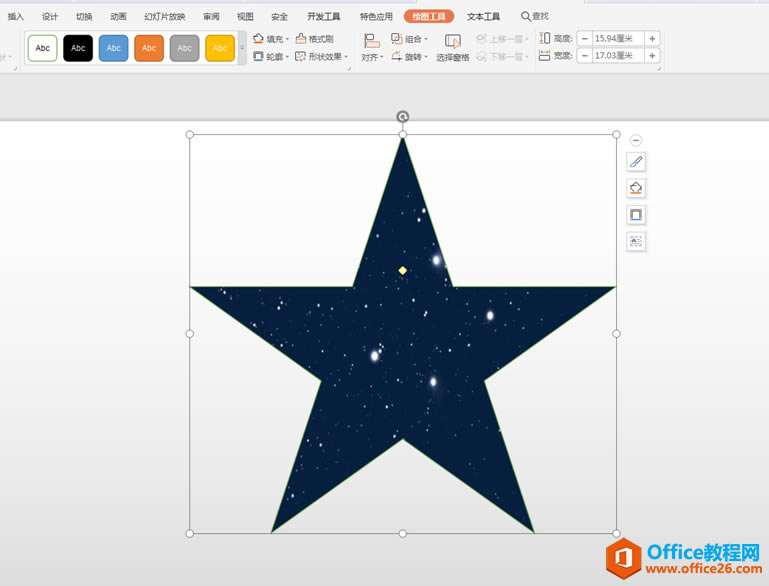This screenshot has width=769, height=586.
Task: Click the shape outline quick-tool icon
Action: pyautogui.click(x=636, y=215)
